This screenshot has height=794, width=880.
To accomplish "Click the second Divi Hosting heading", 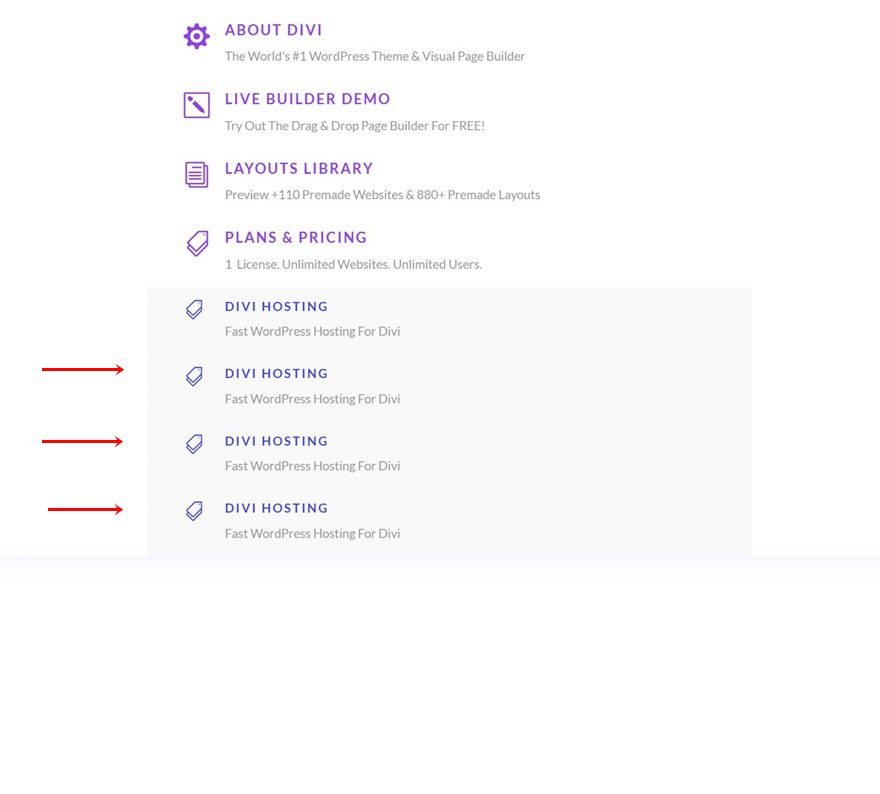I will (x=276, y=374).
